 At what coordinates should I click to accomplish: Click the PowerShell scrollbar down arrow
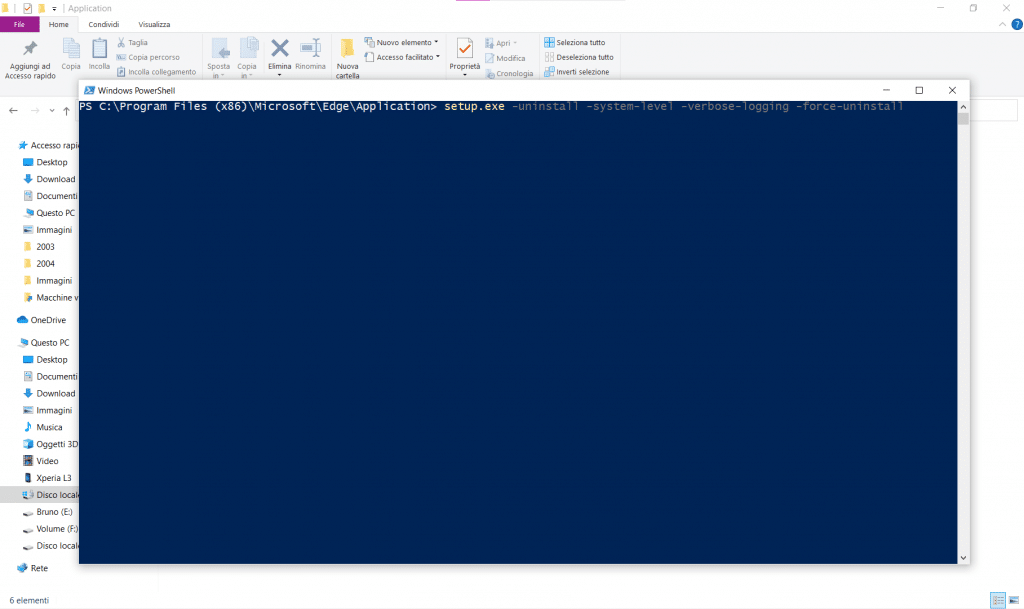pyautogui.click(x=963, y=557)
